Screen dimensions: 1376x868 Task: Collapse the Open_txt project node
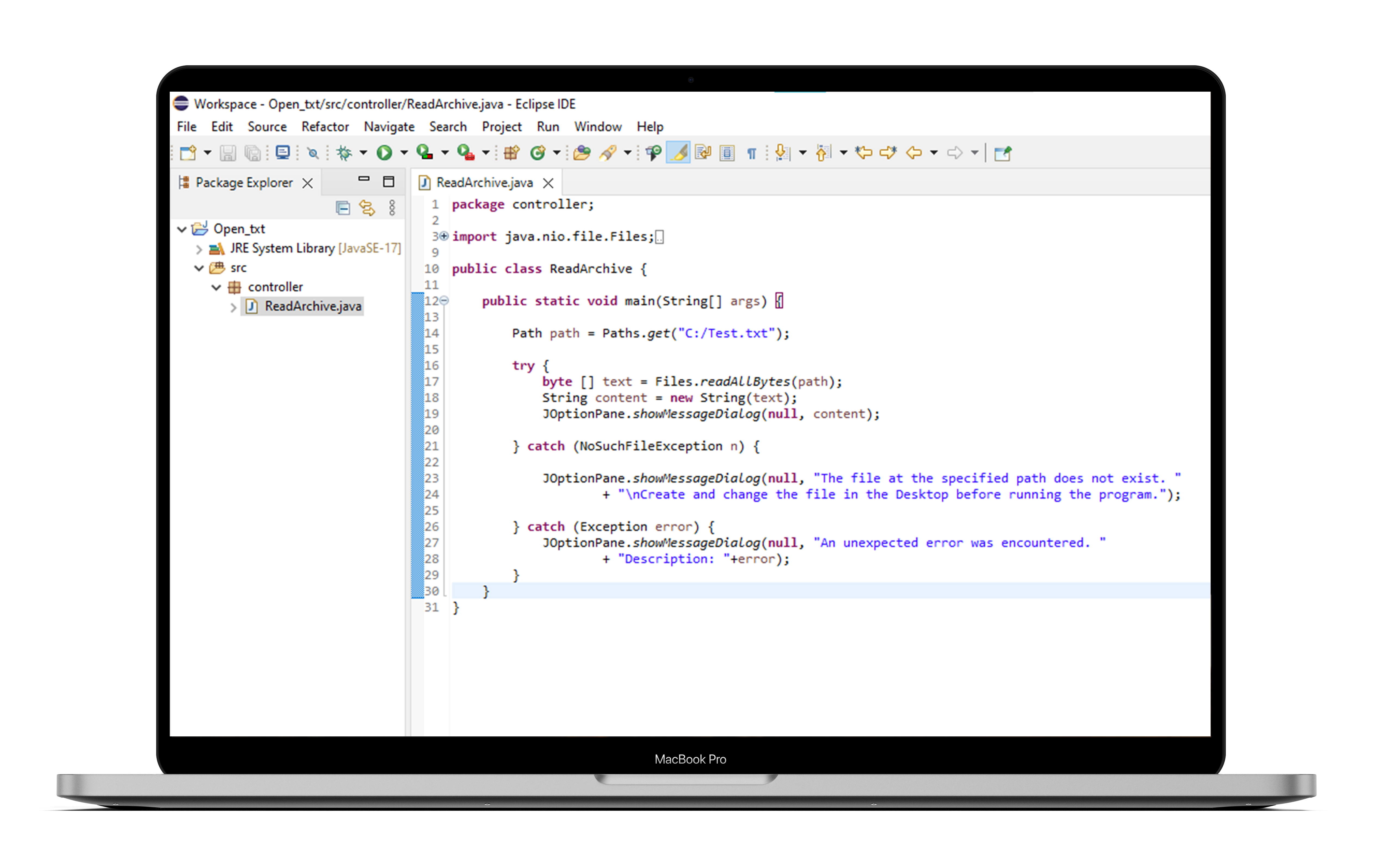182,229
